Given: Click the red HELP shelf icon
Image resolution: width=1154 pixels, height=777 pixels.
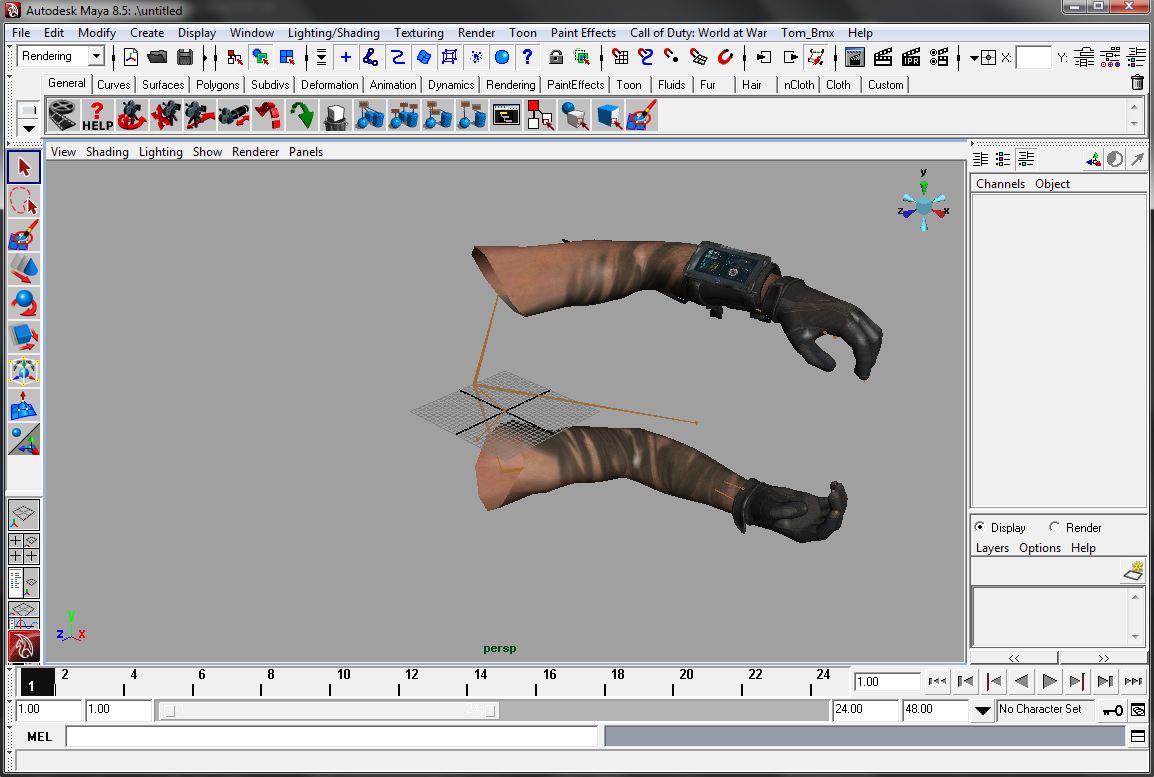Looking at the screenshot, I should [97, 116].
